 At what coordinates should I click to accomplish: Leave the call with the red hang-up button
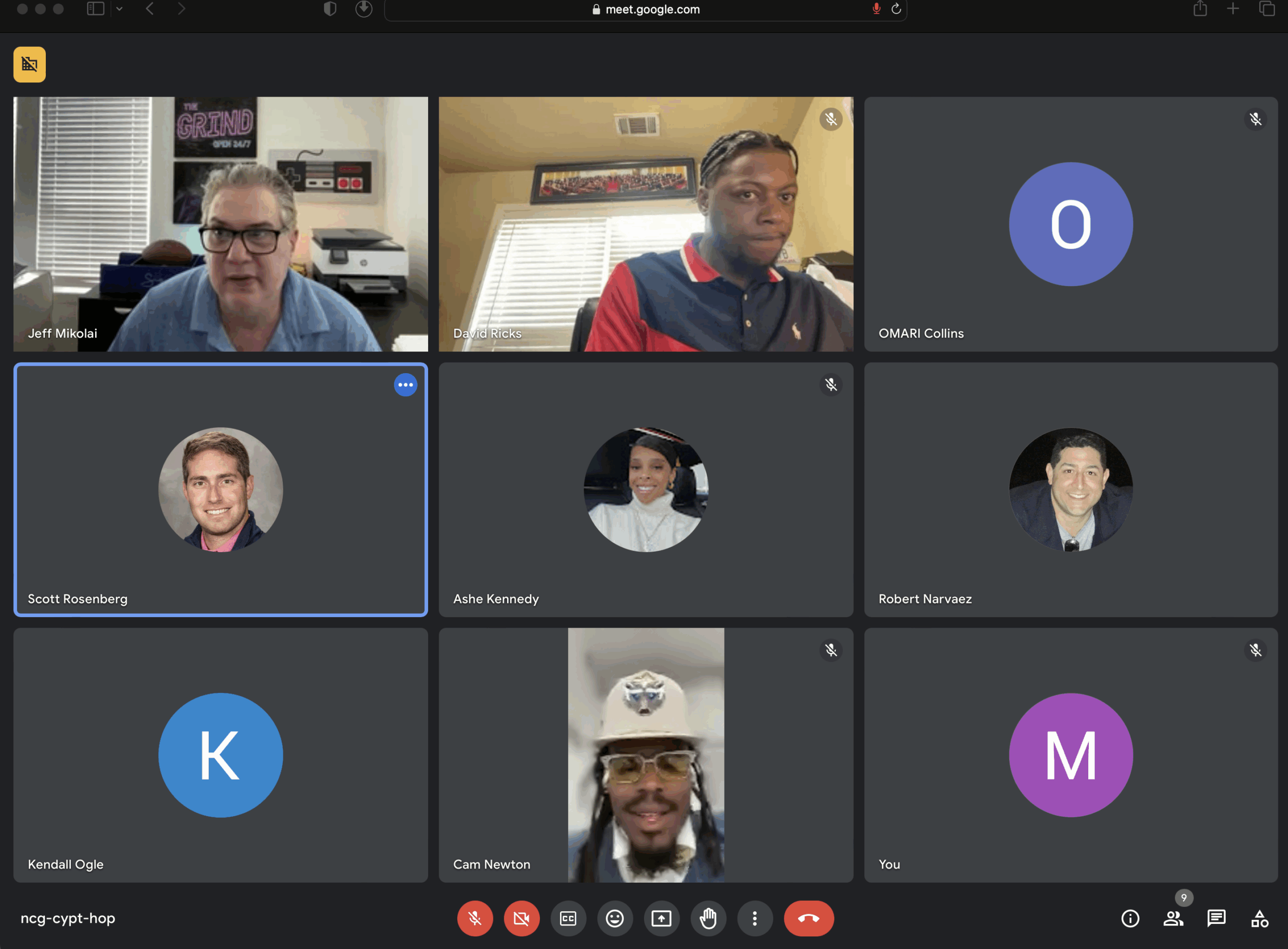pyautogui.click(x=808, y=918)
